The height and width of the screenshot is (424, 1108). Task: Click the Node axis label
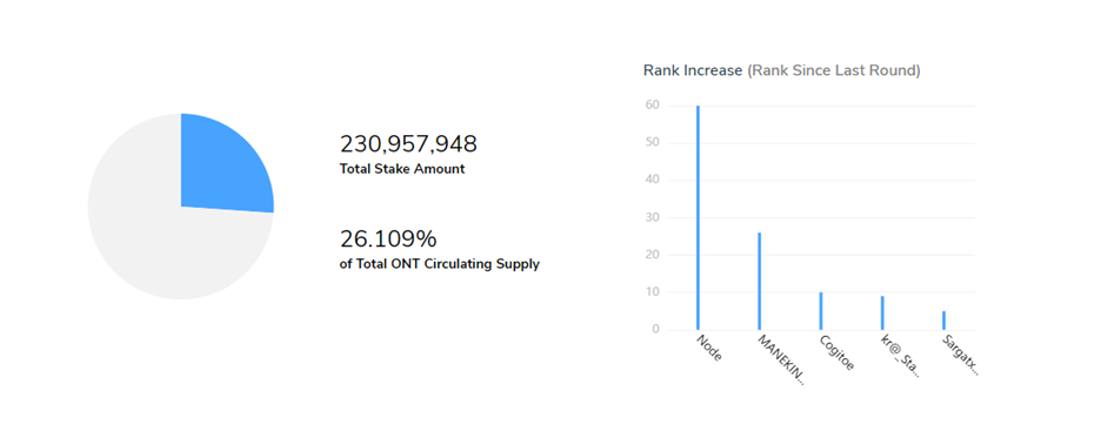pyautogui.click(x=708, y=348)
